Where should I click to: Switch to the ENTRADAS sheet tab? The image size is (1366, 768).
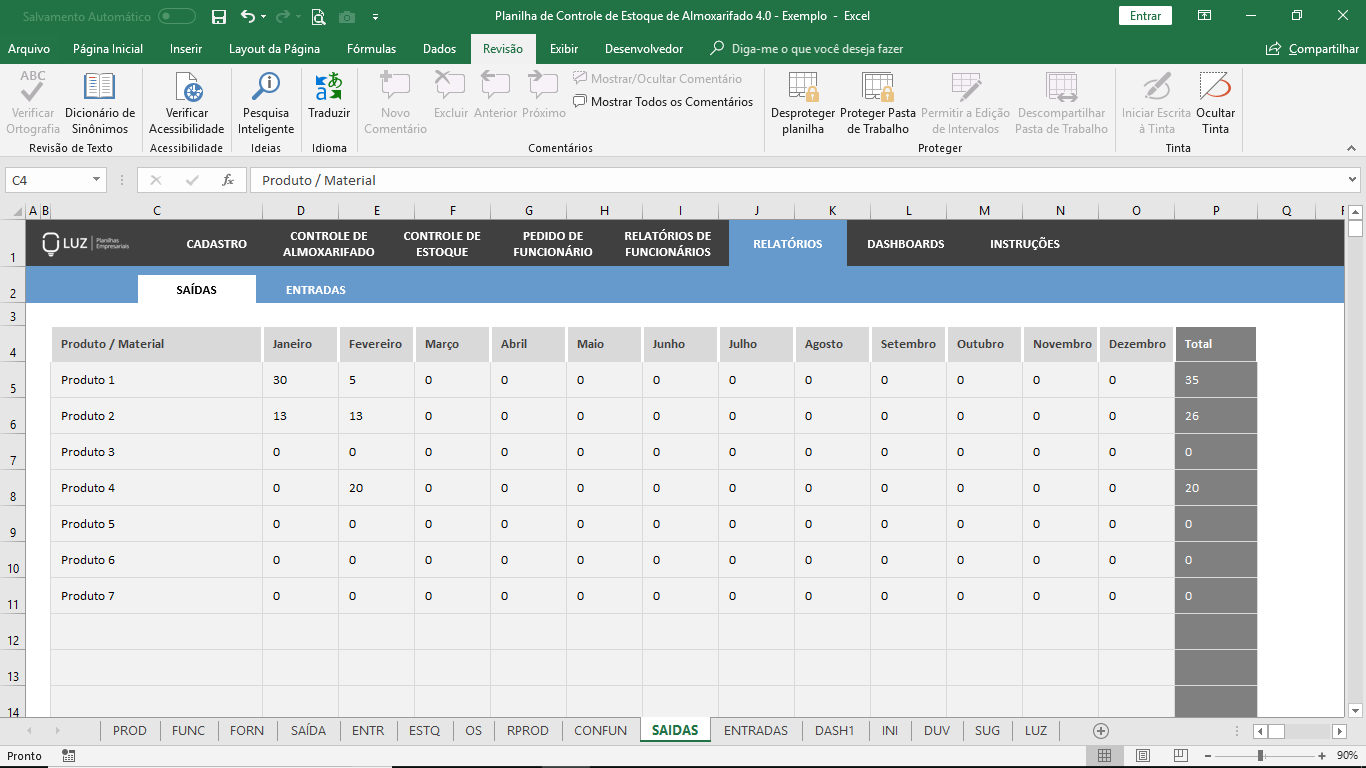coord(755,730)
